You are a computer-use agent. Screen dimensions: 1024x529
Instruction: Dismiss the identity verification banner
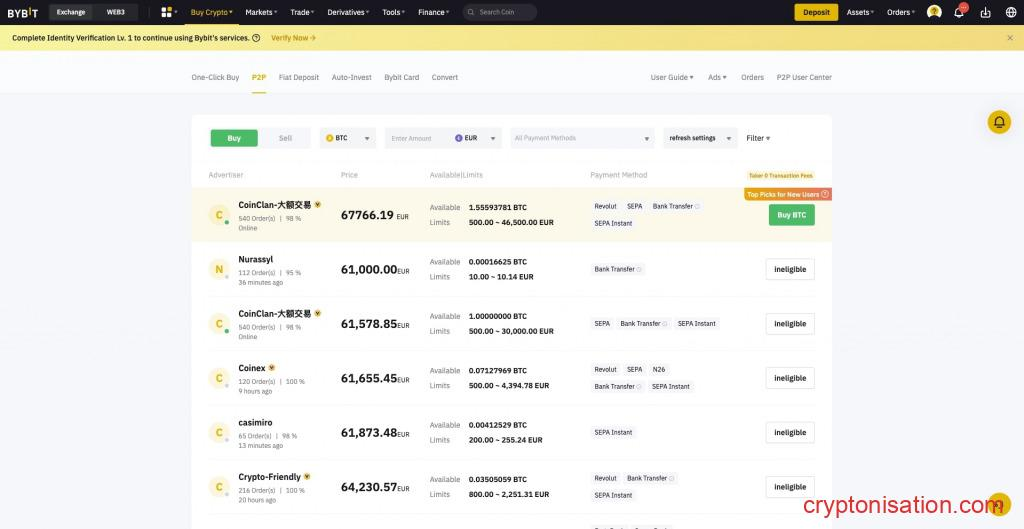[x=1009, y=38]
